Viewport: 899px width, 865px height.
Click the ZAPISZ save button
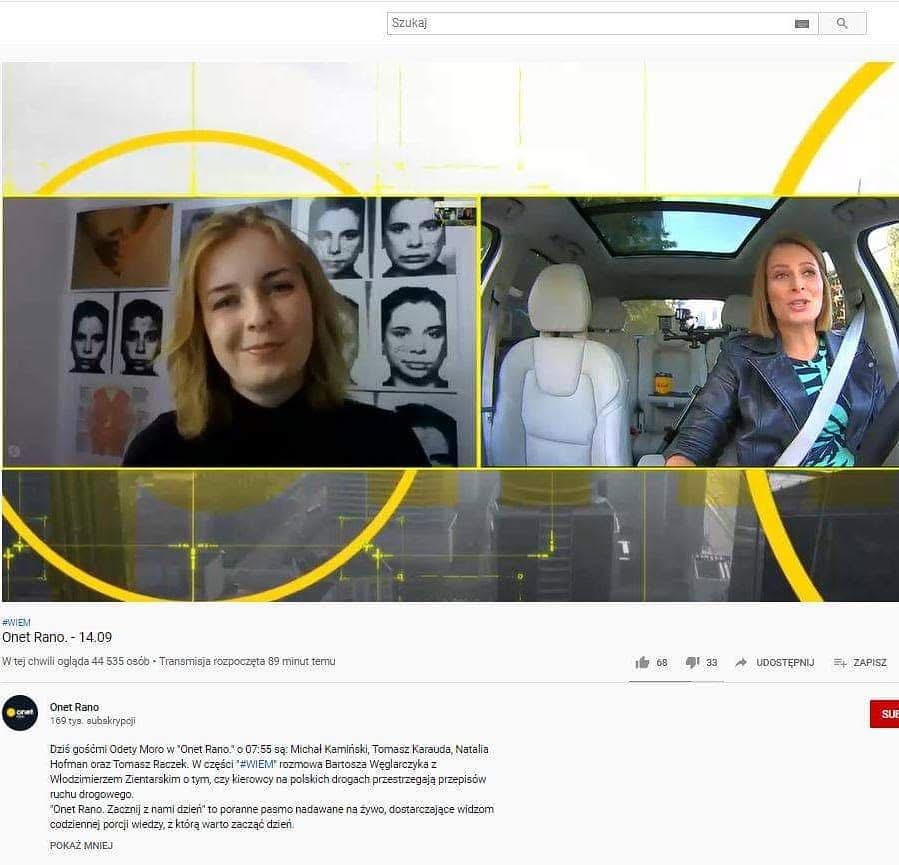(870, 663)
